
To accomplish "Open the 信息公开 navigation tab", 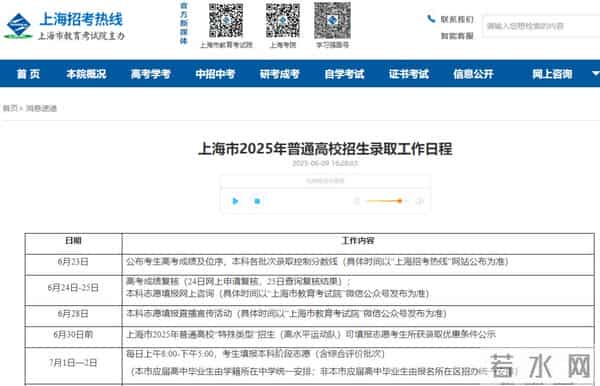I will [473, 74].
